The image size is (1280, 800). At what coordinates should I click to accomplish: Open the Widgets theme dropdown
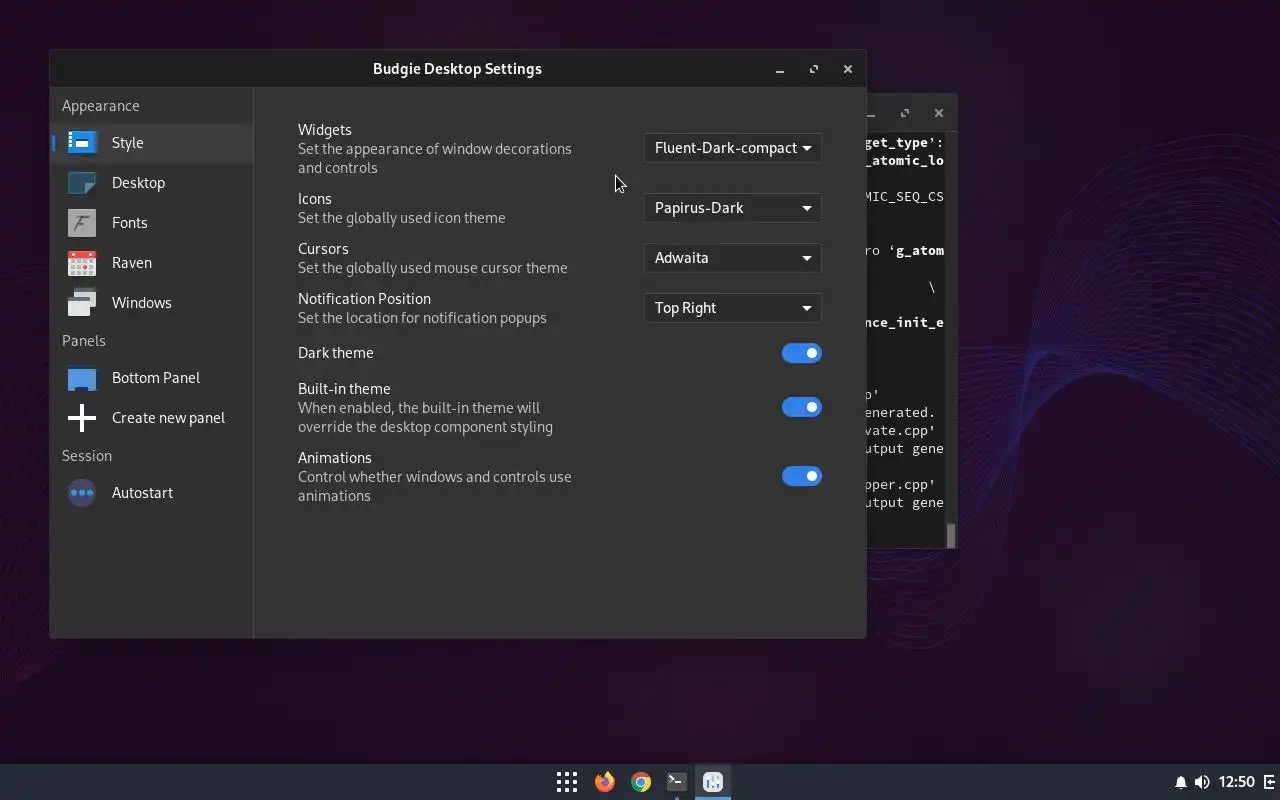point(733,148)
